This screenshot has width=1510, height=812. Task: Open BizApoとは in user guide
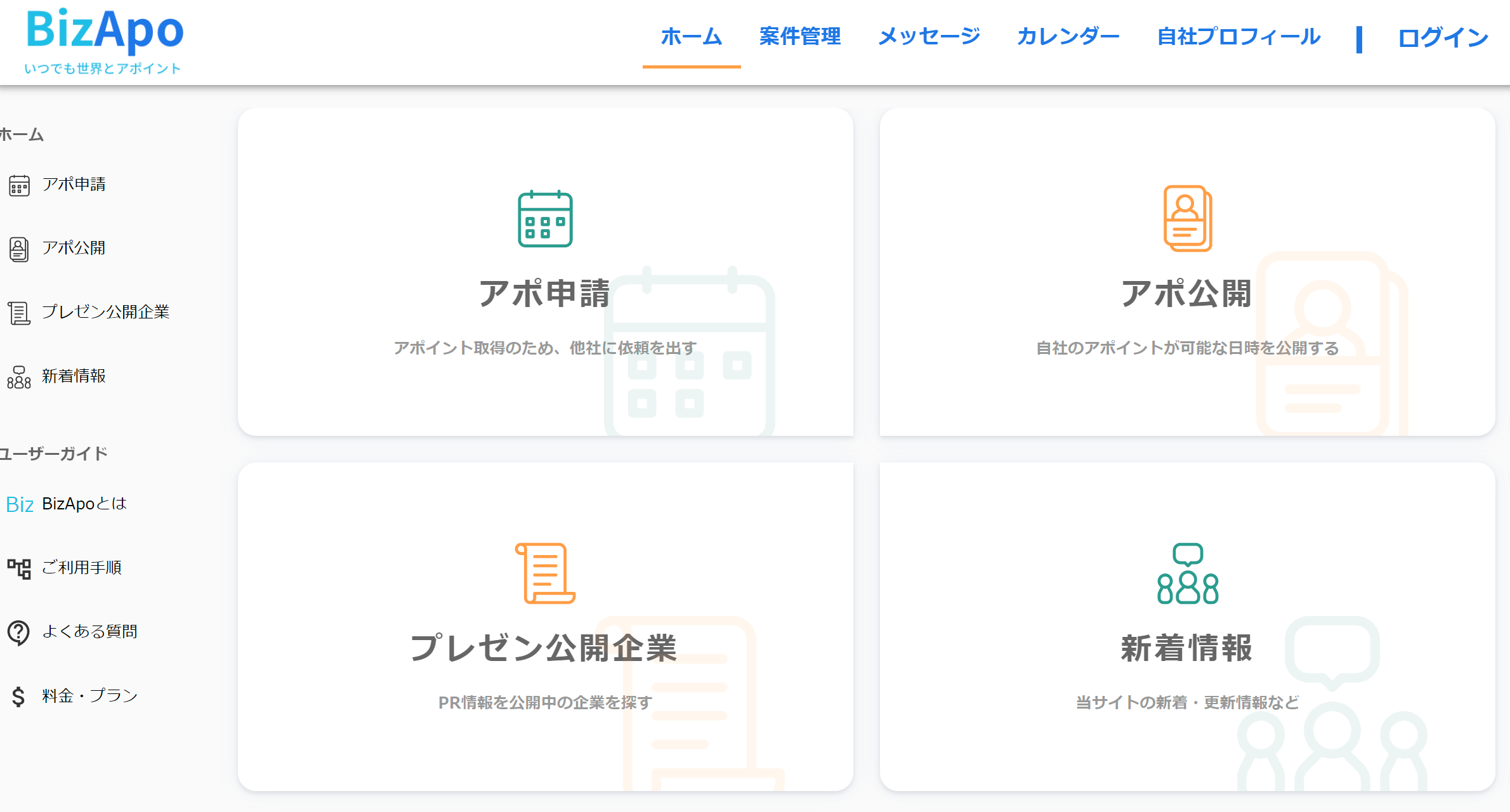click(84, 504)
